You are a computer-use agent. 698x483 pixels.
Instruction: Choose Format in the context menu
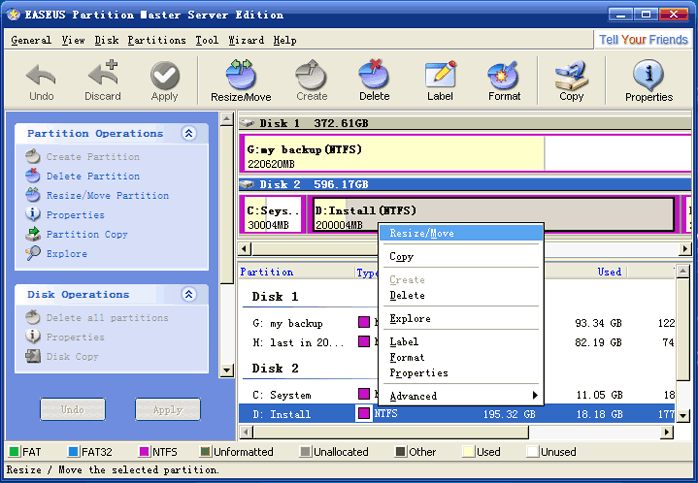coord(461,357)
